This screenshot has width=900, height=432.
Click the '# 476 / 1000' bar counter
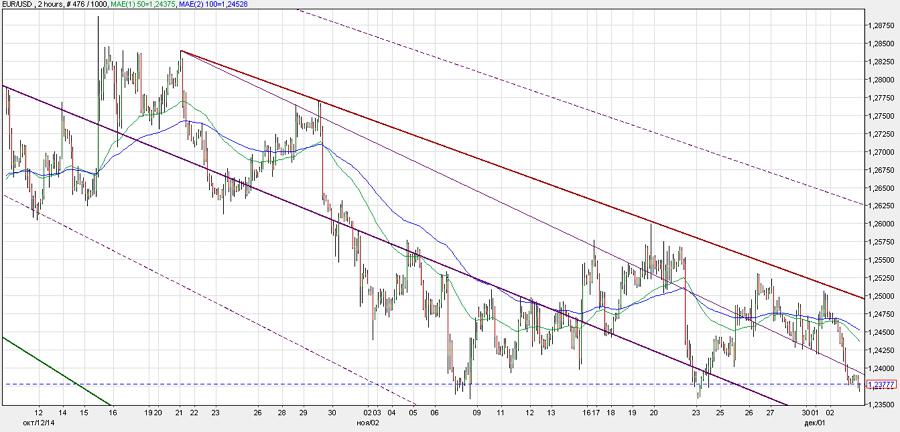click(86, 3)
